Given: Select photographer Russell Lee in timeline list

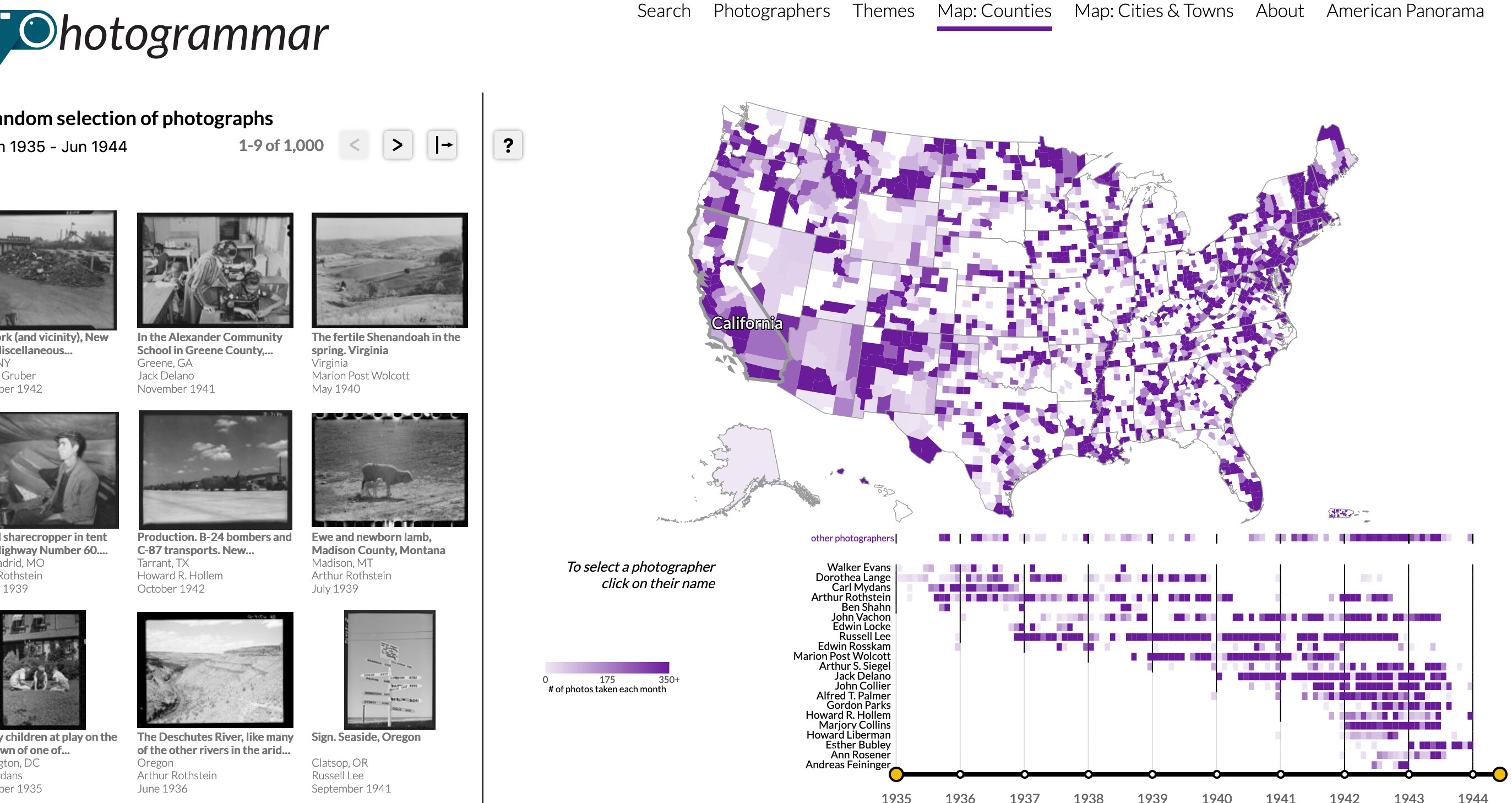Looking at the screenshot, I should coord(864,636).
